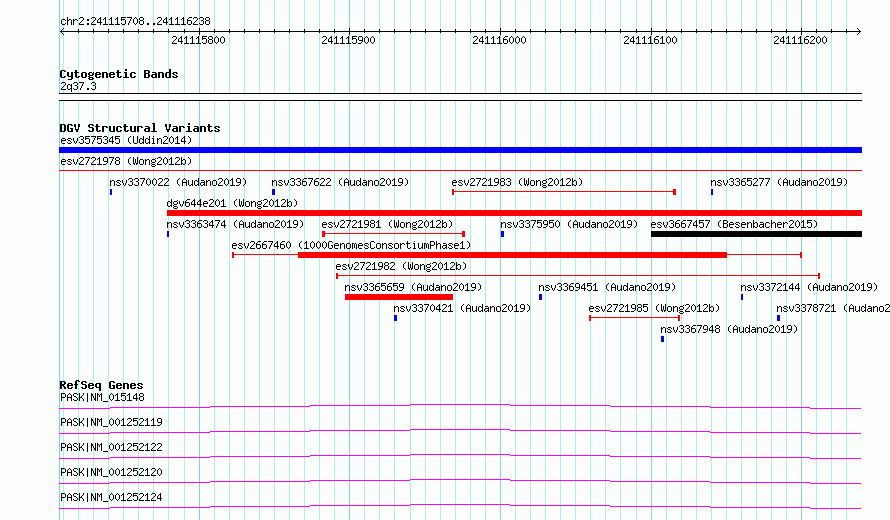Click the black esv3667457 variant bar
Image resolution: width=890 pixels, height=520 pixels.
point(756,234)
